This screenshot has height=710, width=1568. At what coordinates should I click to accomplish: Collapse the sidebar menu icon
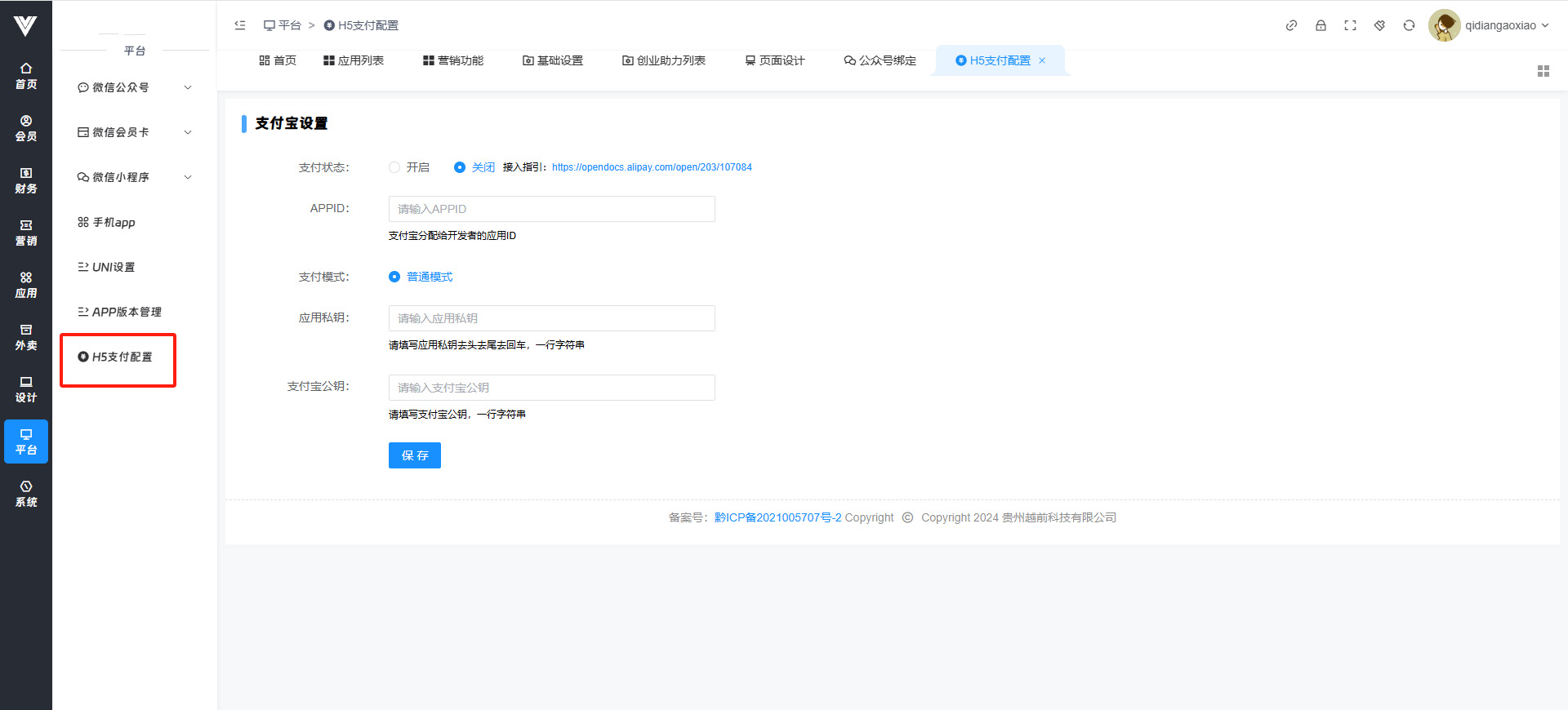coord(240,25)
